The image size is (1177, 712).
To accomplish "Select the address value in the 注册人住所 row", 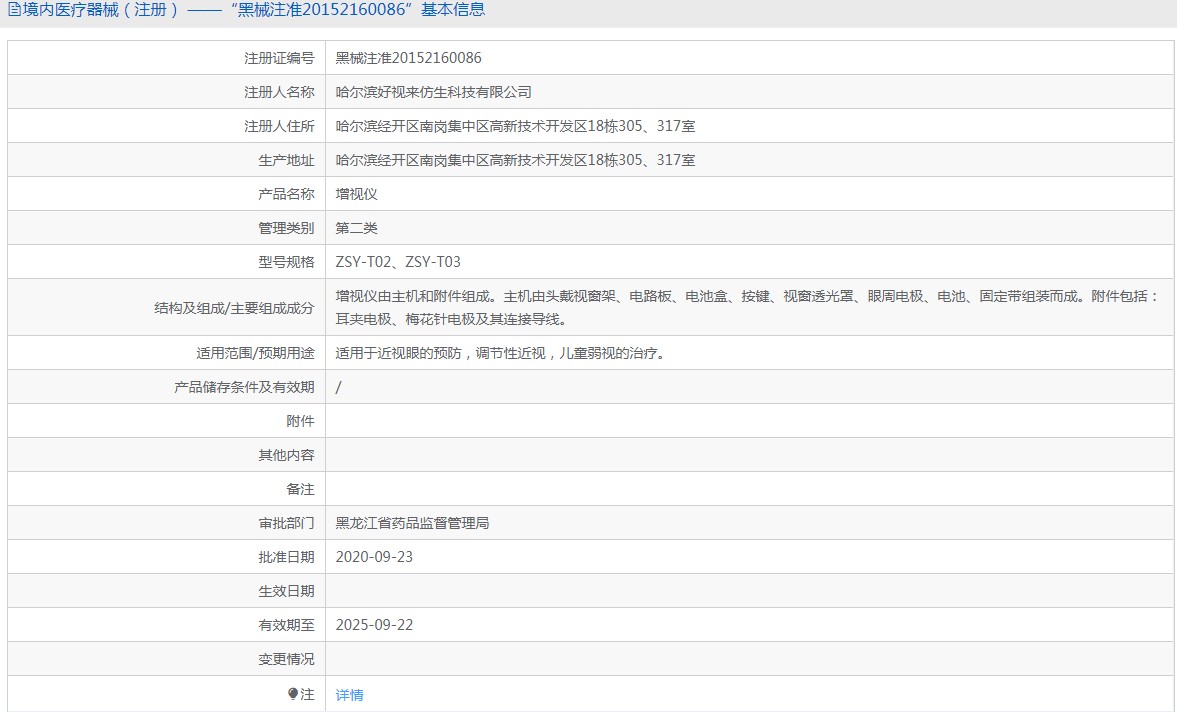I will pyautogui.click(x=515, y=126).
